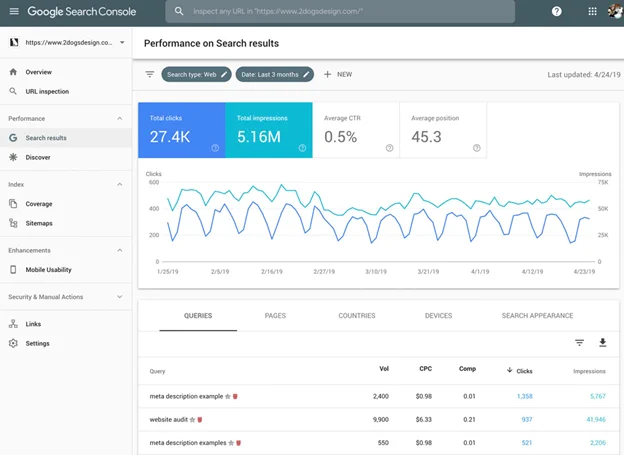This screenshot has width=624, height=455.
Task: Click the search magnifier icon in top bar
Action: [x=179, y=11]
